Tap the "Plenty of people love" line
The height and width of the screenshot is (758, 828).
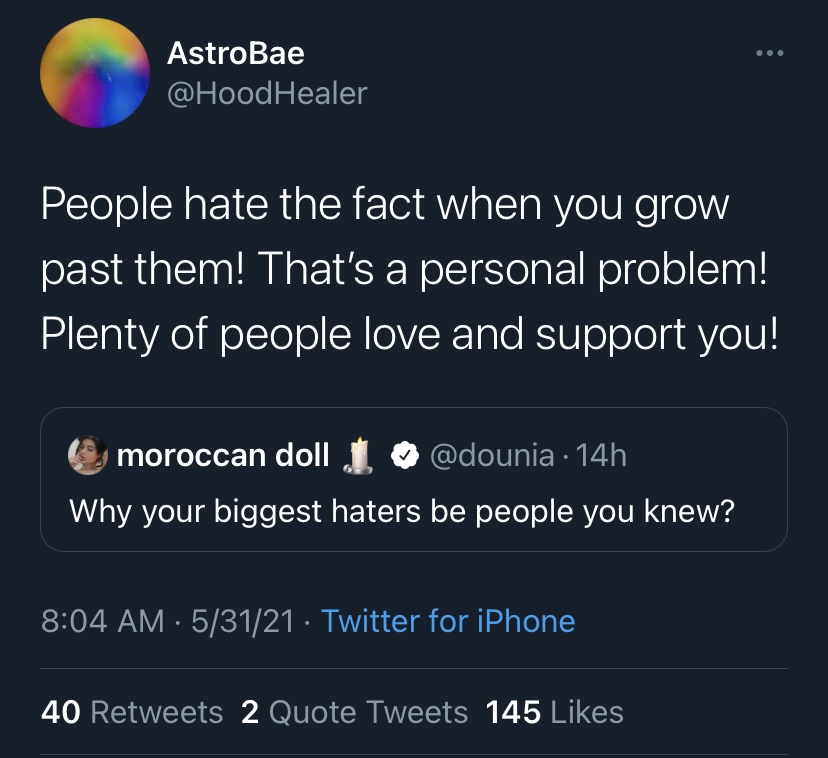408,334
